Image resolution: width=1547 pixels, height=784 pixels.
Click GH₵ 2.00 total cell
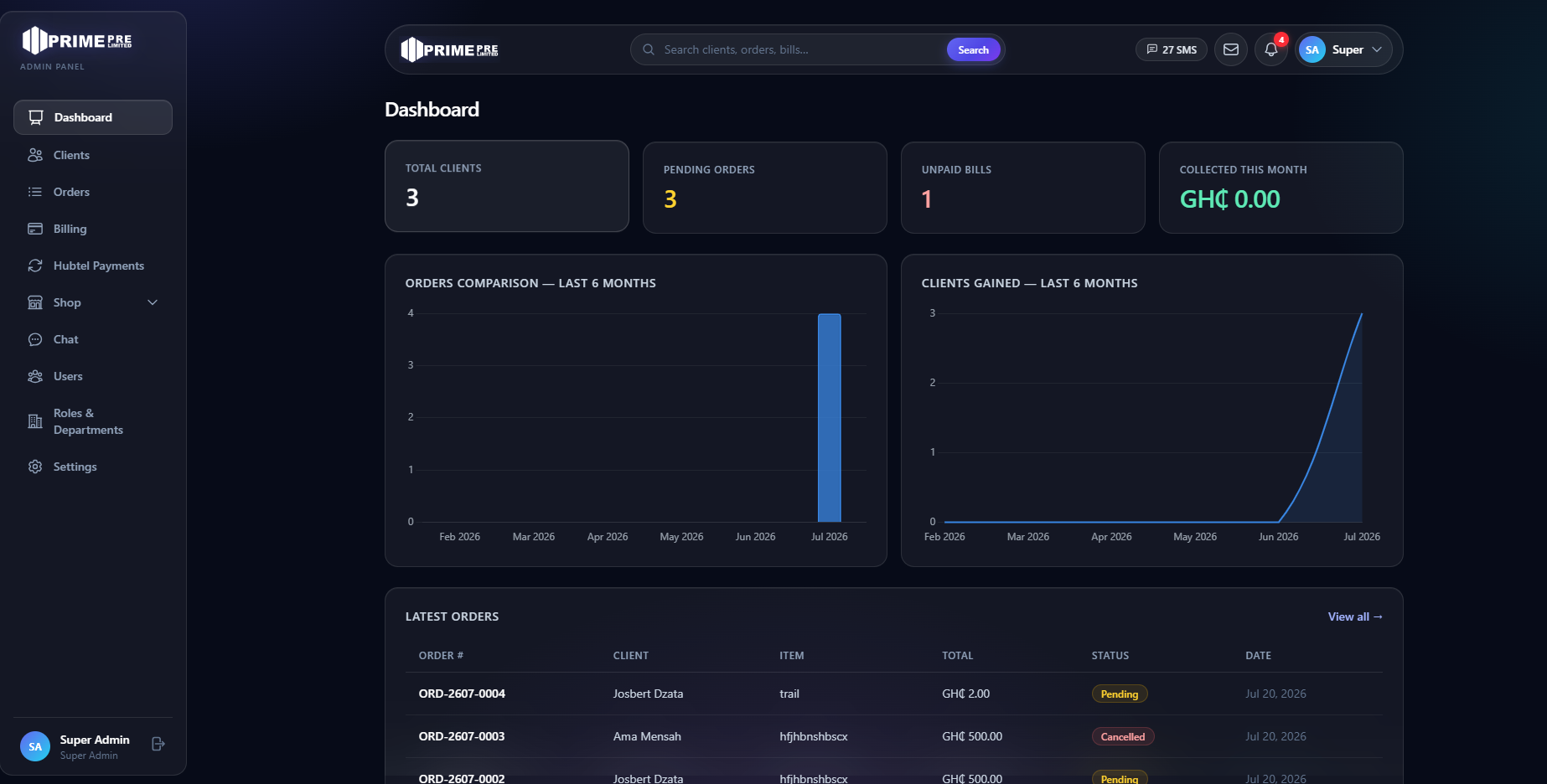click(965, 694)
